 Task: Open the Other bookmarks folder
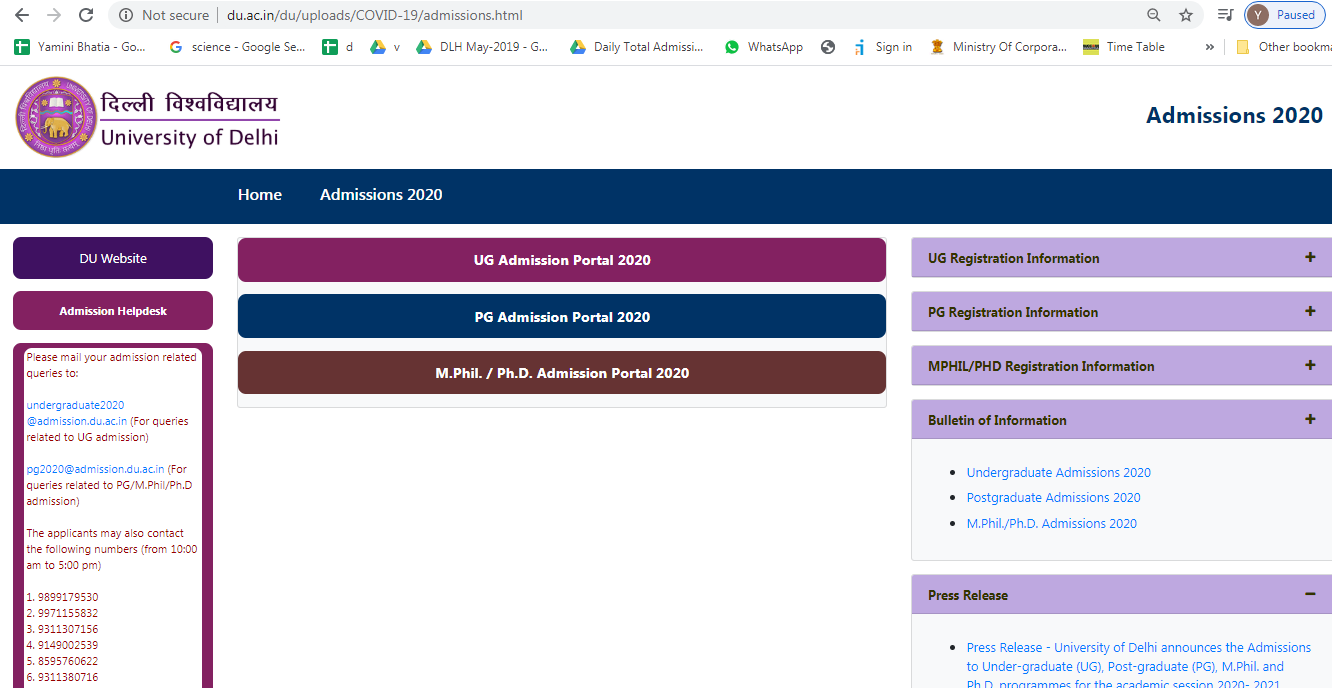click(x=1283, y=47)
